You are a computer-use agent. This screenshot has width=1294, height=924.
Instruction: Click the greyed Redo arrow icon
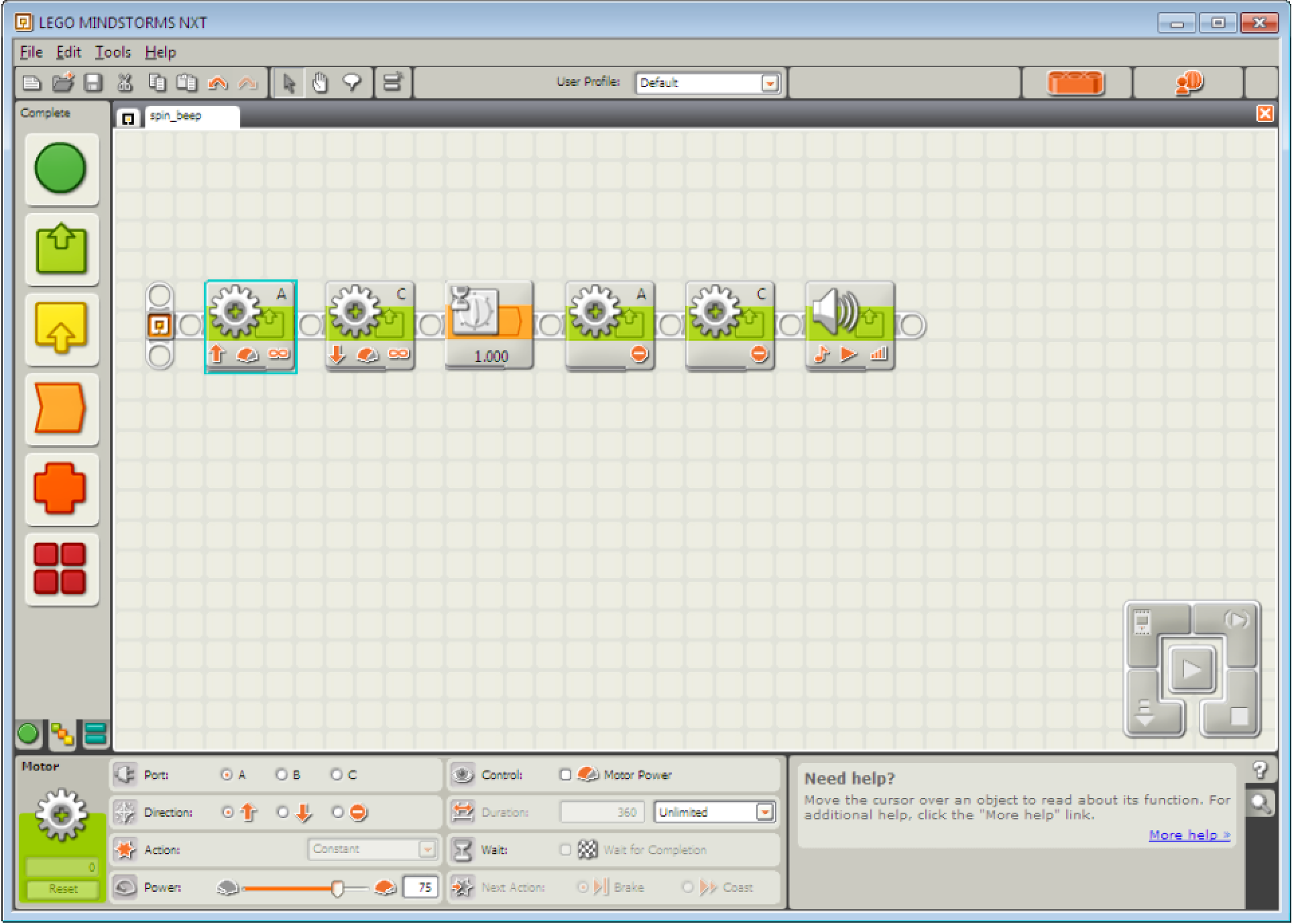[247, 83]
